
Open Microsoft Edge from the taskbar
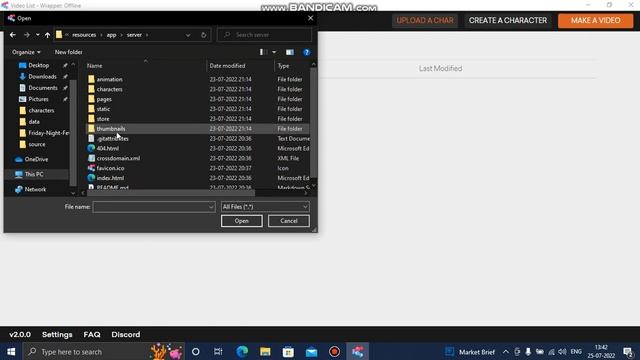[242, 352]
